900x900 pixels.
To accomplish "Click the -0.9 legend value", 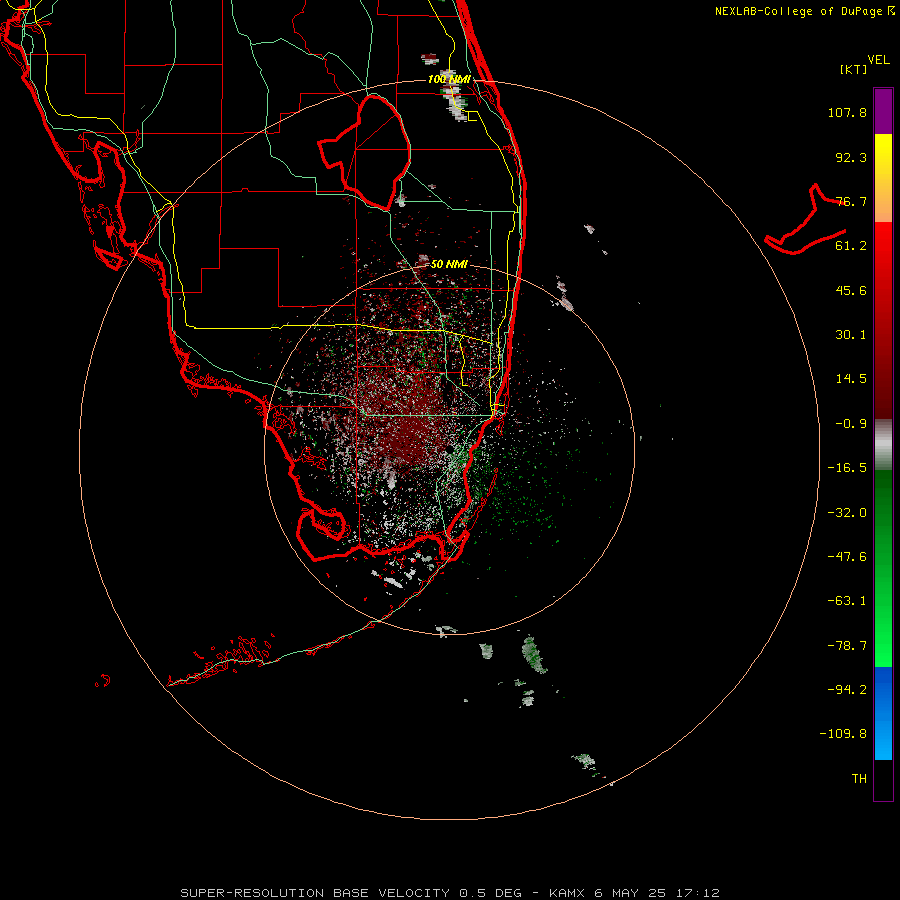I will (851, 424).
